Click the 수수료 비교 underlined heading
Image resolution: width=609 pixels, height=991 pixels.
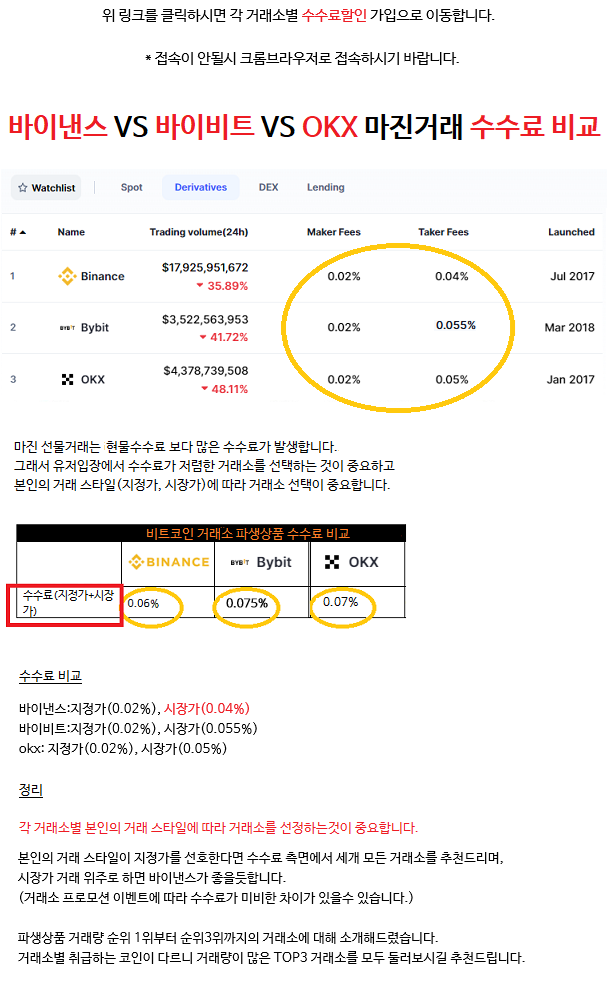[50, 676]
